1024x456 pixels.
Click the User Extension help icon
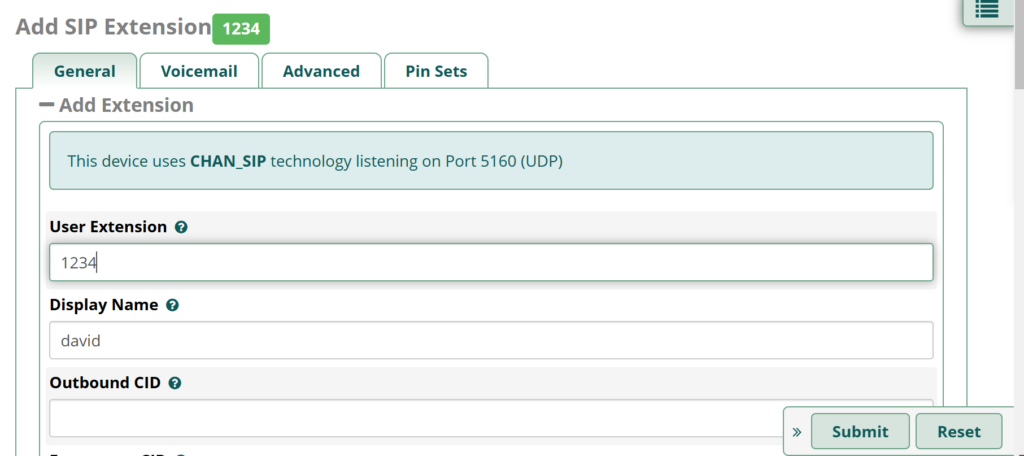(x=182, y=227)
